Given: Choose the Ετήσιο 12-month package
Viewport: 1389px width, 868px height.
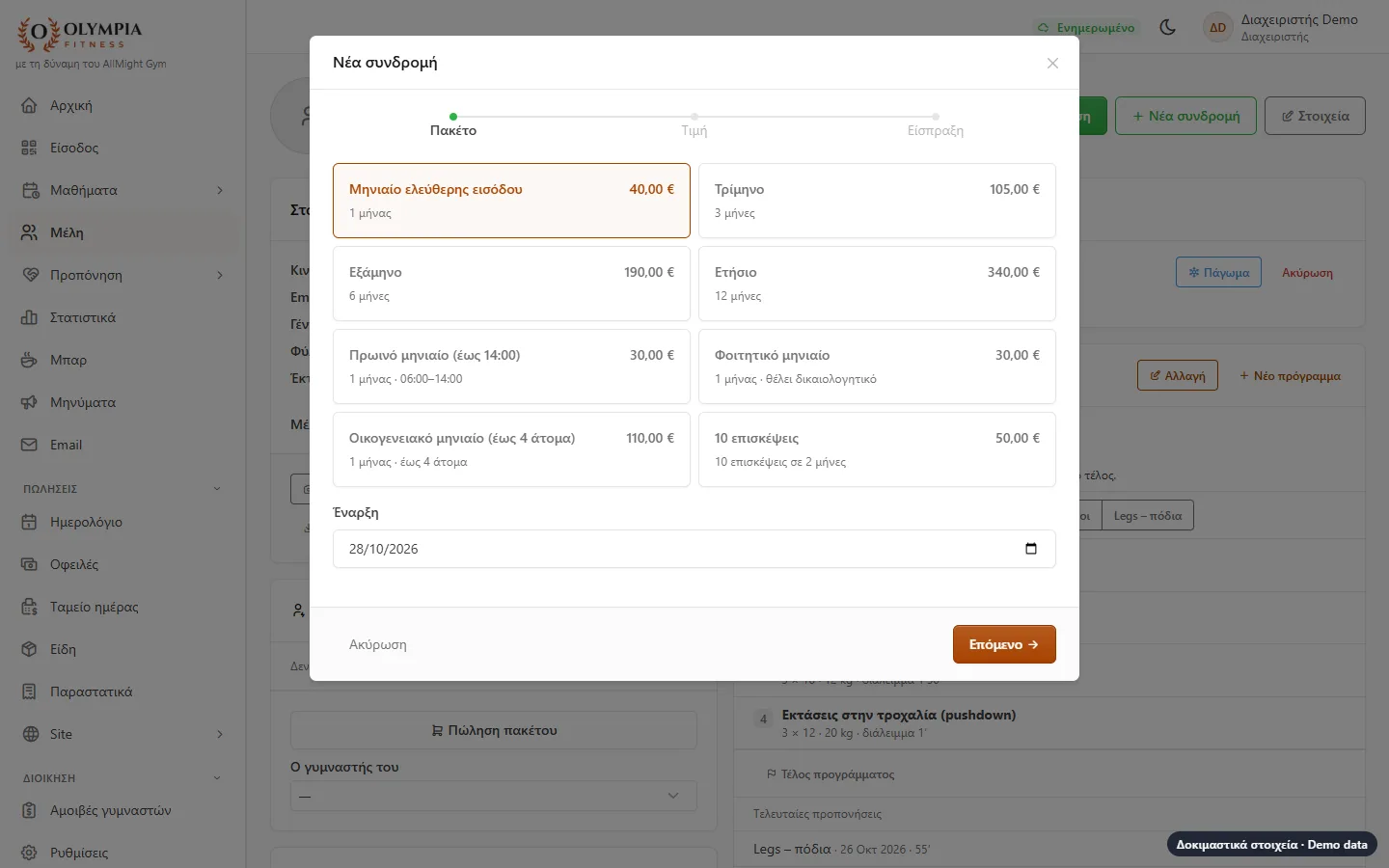Looking at the screenshot, I should click(877, 284).
